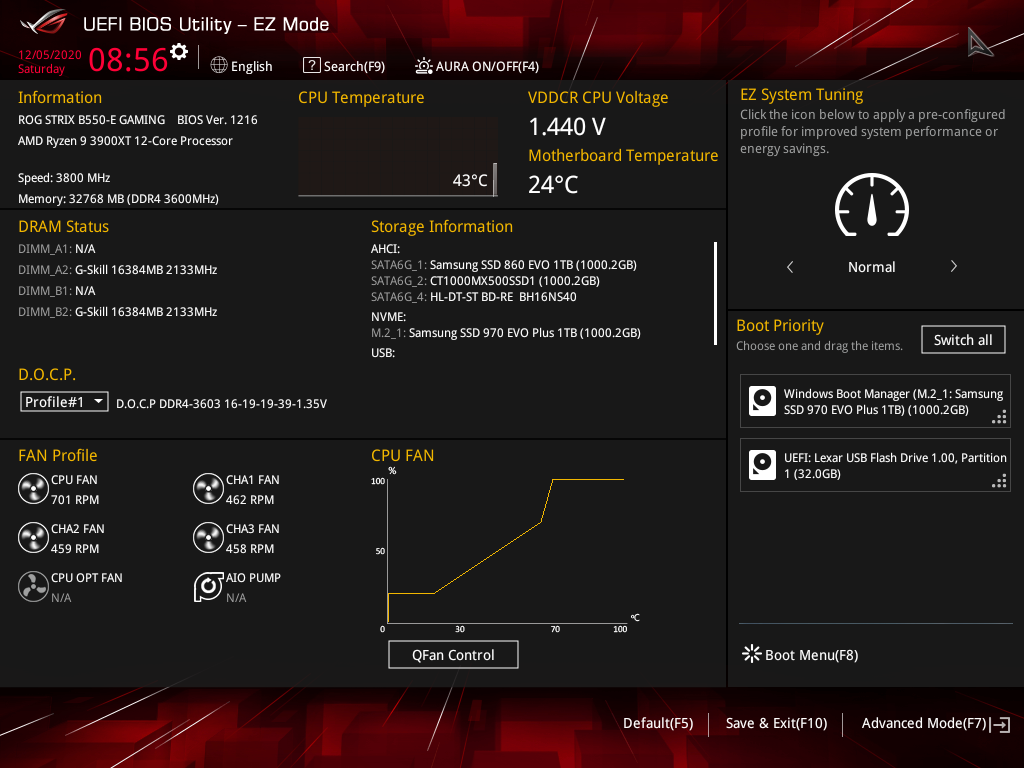The image size is (1024, 768).
Task: Click DIMM_A2 G-Skill 16384MB row
Action: (x=118, y=270)
